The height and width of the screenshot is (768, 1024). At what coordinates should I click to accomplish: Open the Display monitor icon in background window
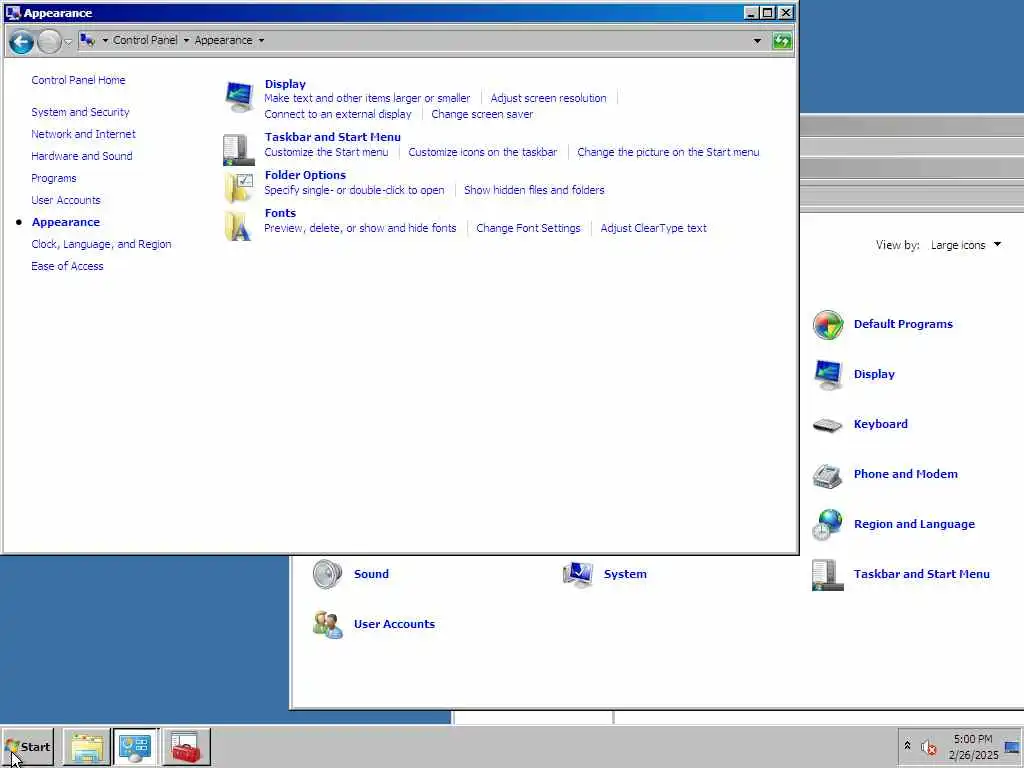coord(828,374)
